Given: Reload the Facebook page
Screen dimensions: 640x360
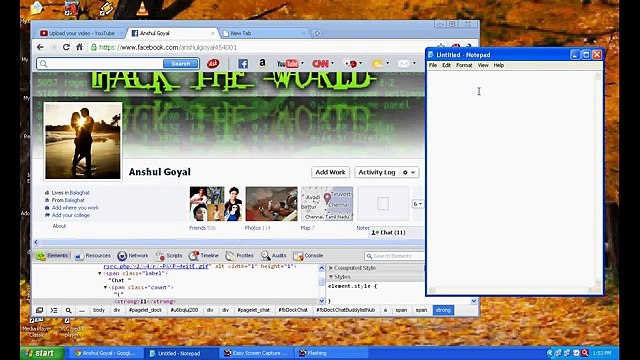Looking at the screenshot, I should click(x=66, y=47).
